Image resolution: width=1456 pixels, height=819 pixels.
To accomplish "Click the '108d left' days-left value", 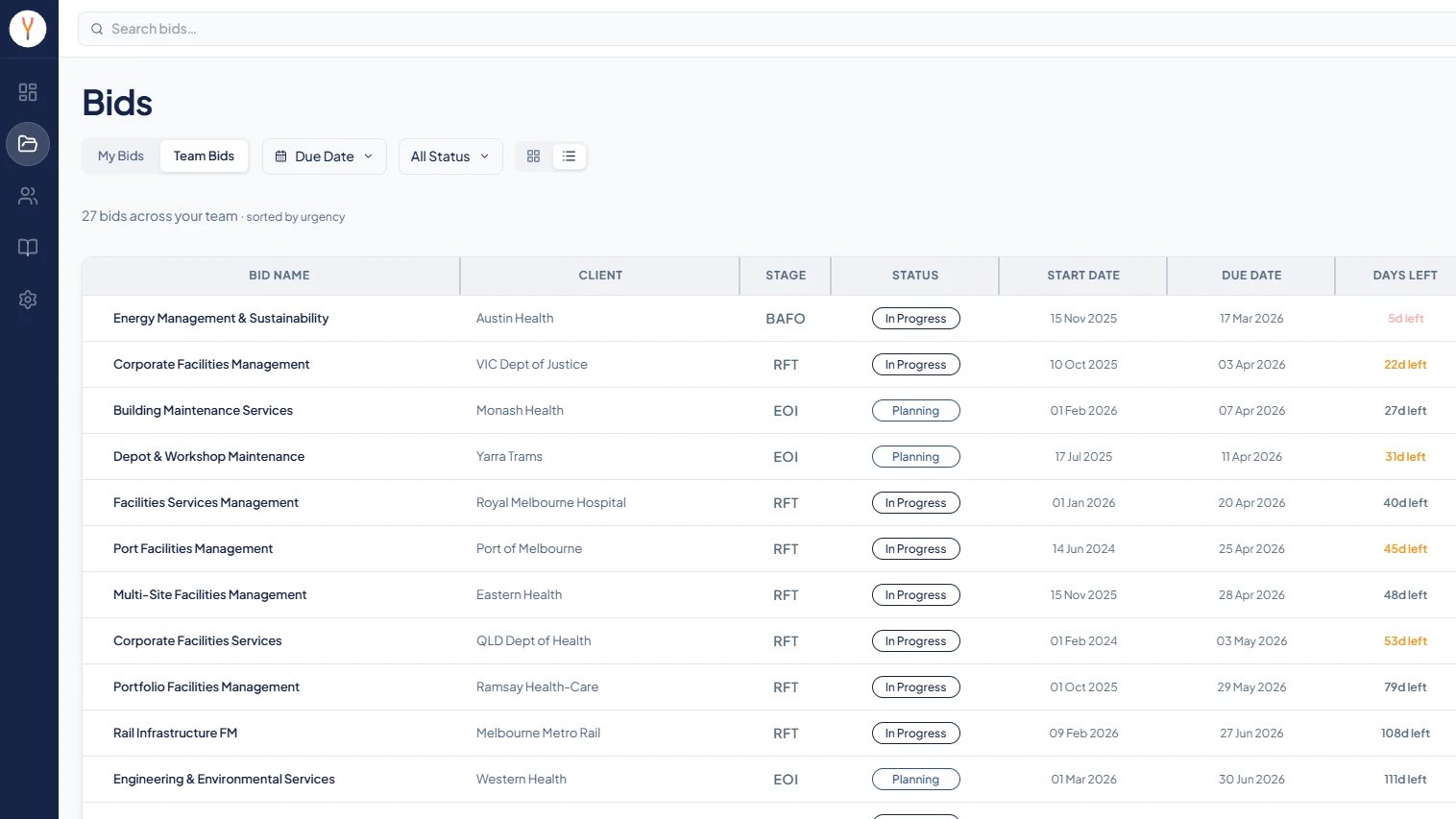I will coord(1405,734).
